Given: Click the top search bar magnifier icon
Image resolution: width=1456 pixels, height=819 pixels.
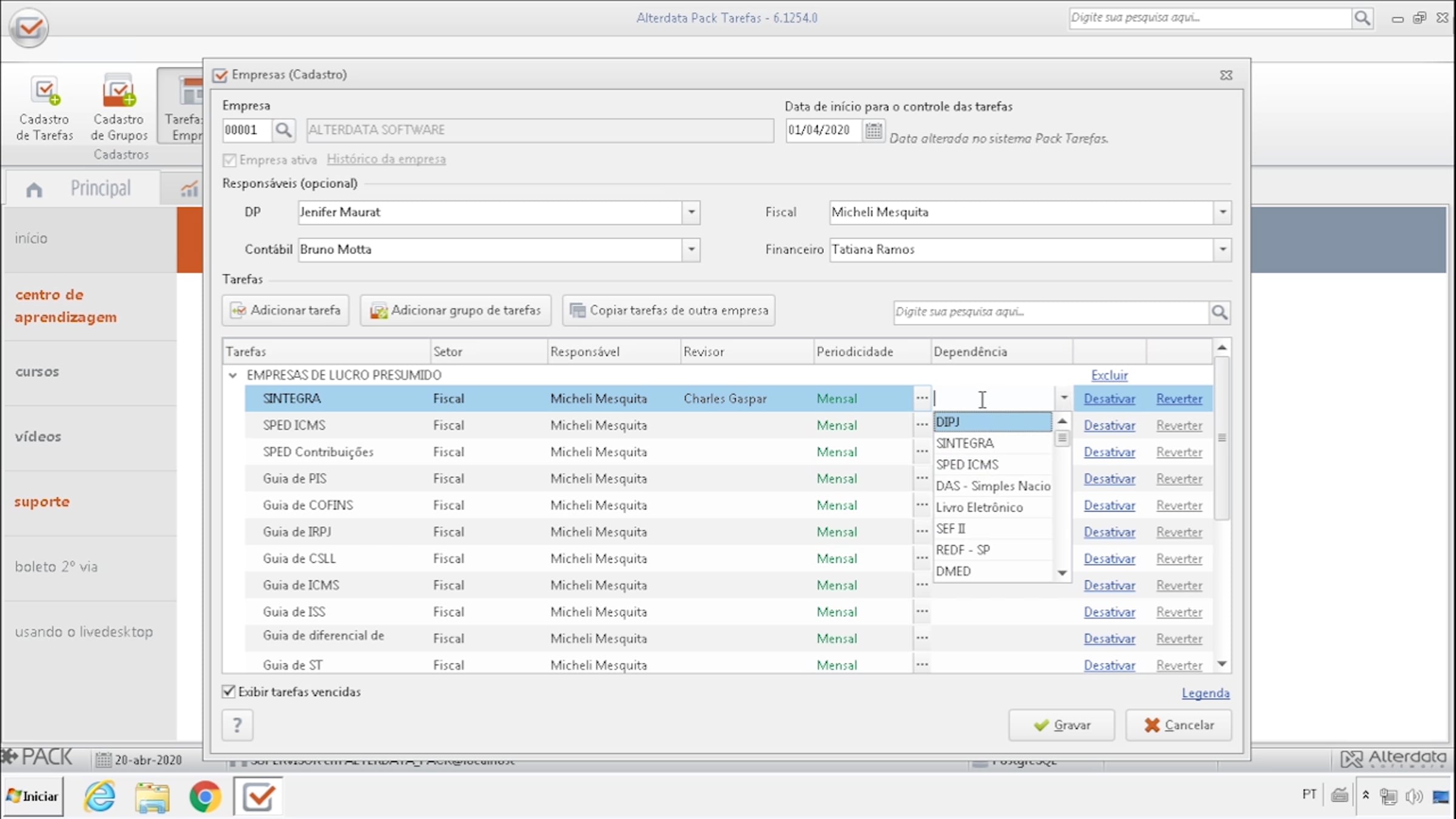Looking at the screenshot, I should (x=1362, y=18).
